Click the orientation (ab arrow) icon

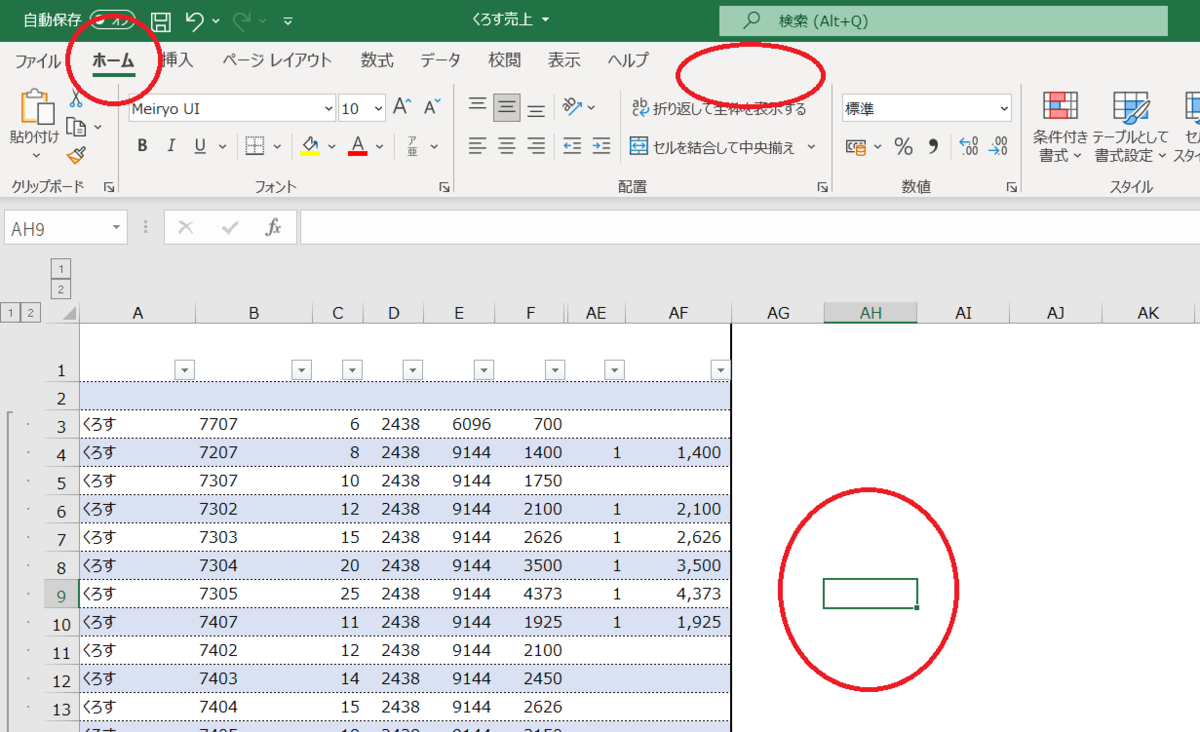click(572, 107)
